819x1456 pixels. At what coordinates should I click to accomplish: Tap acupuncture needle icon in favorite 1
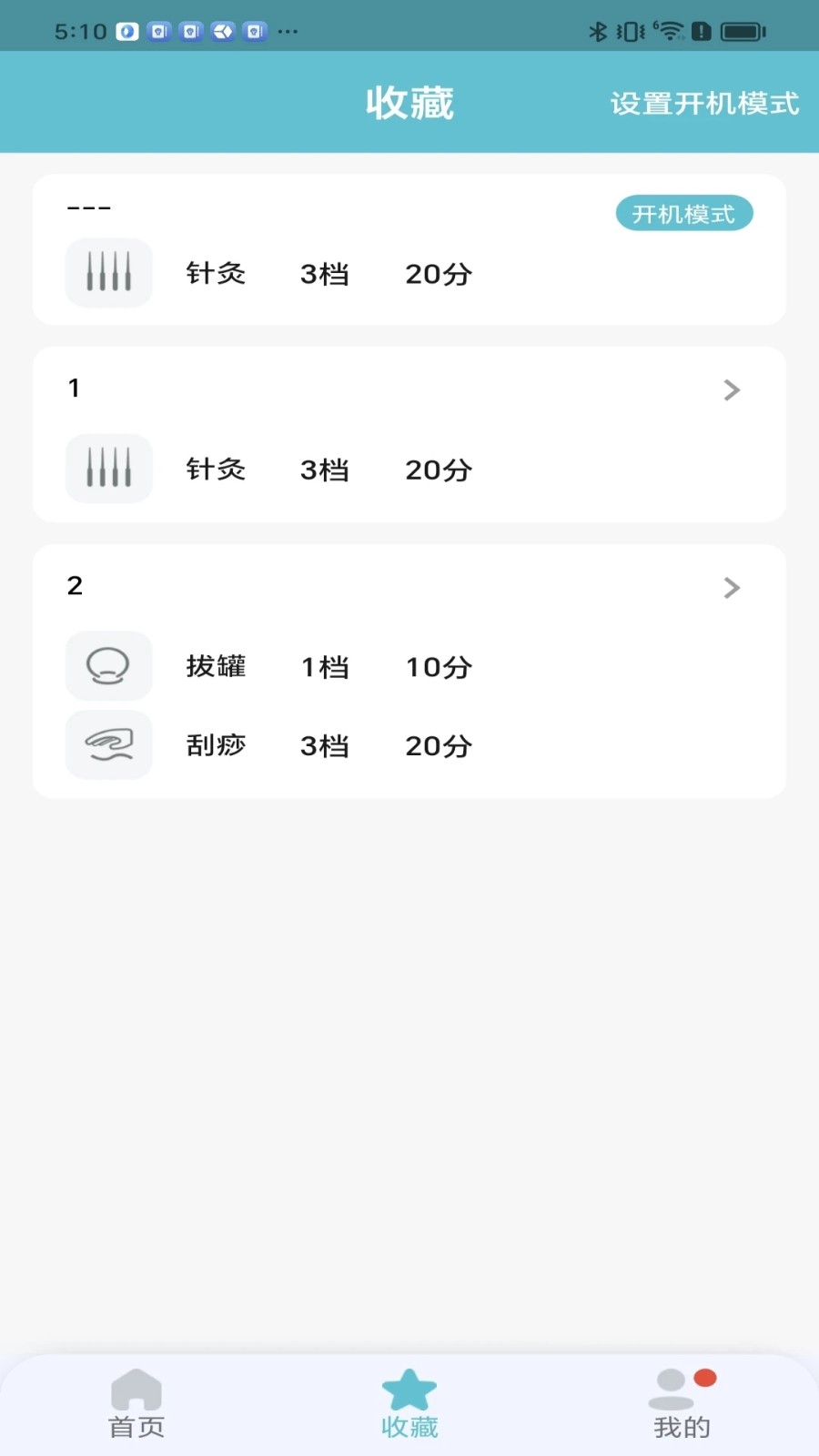pos(108,469)
